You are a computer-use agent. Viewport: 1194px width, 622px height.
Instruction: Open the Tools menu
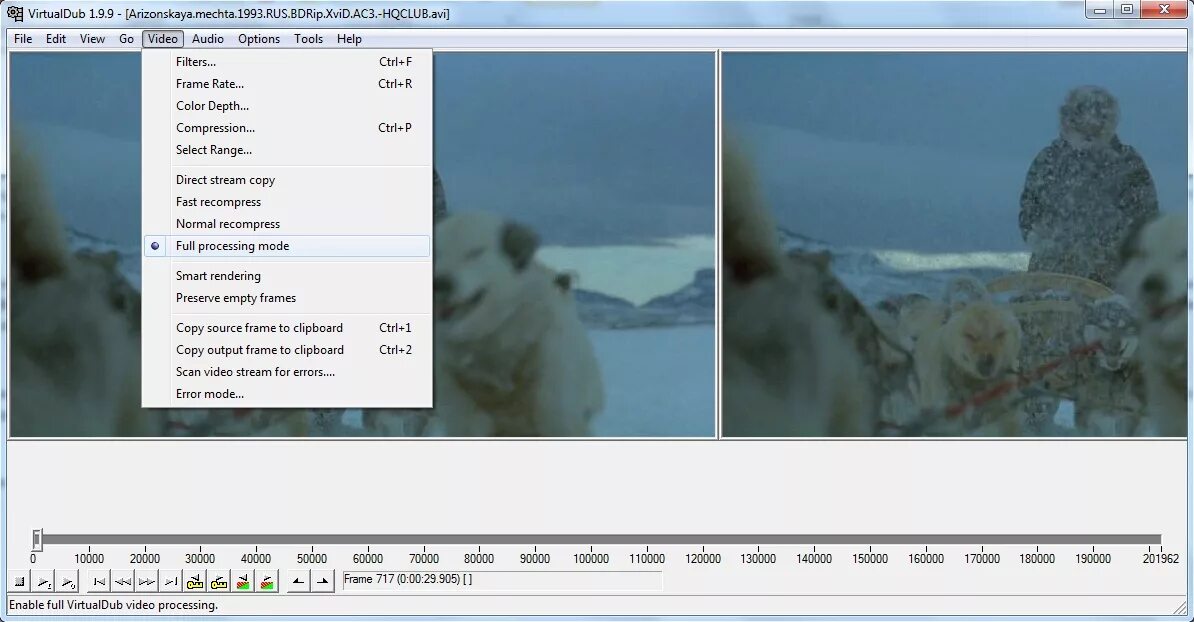pos(308,39)
